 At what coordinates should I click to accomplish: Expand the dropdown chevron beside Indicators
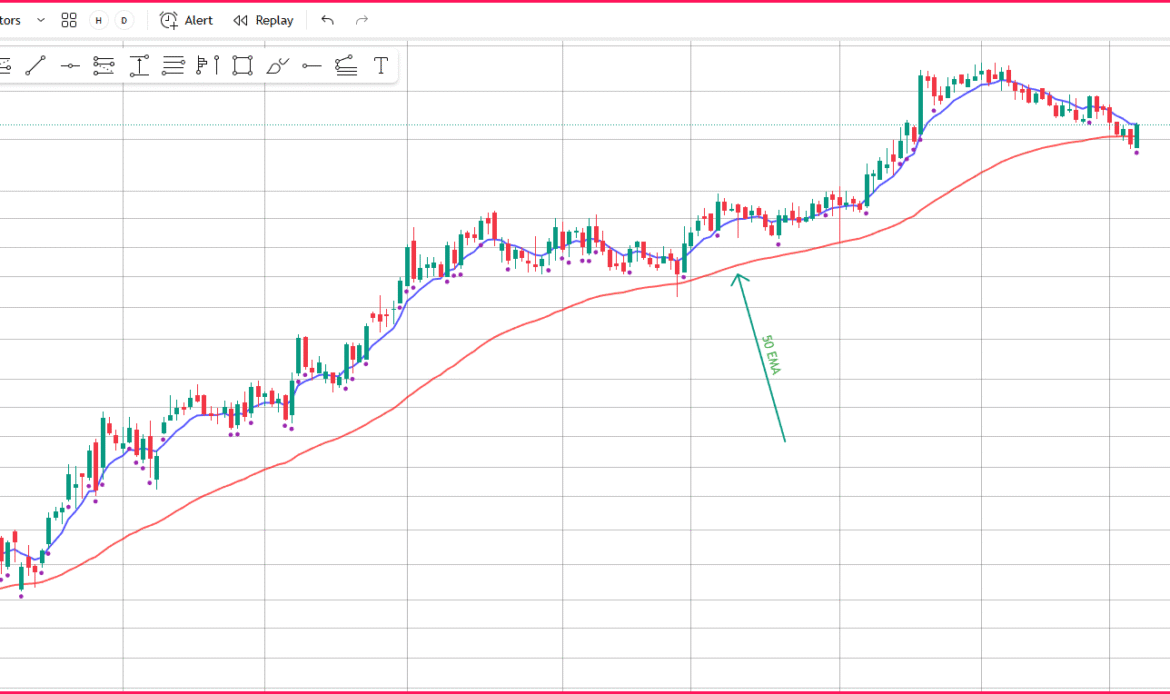[x=41, y=20]
